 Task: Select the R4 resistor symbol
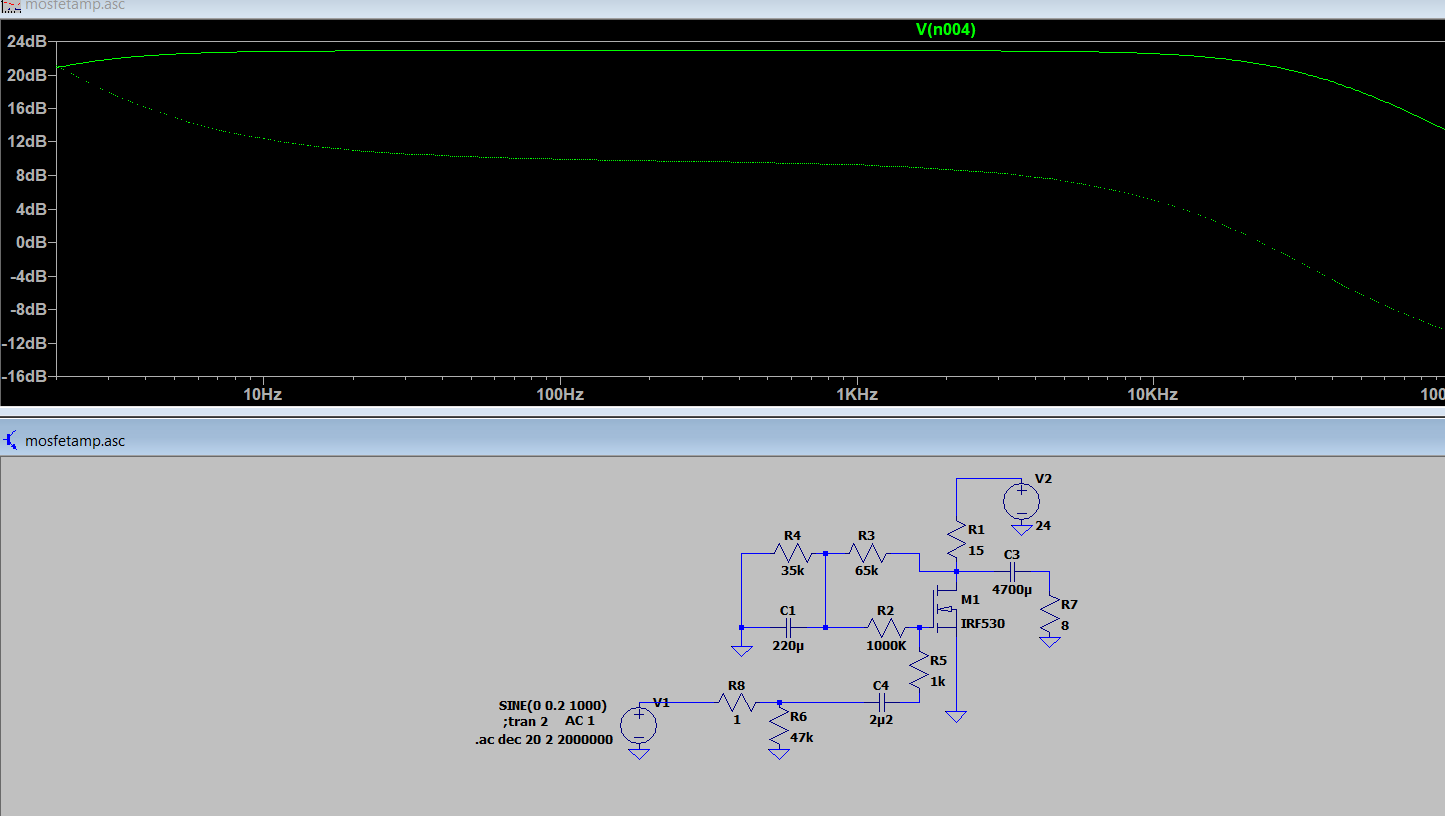point(791,553)
